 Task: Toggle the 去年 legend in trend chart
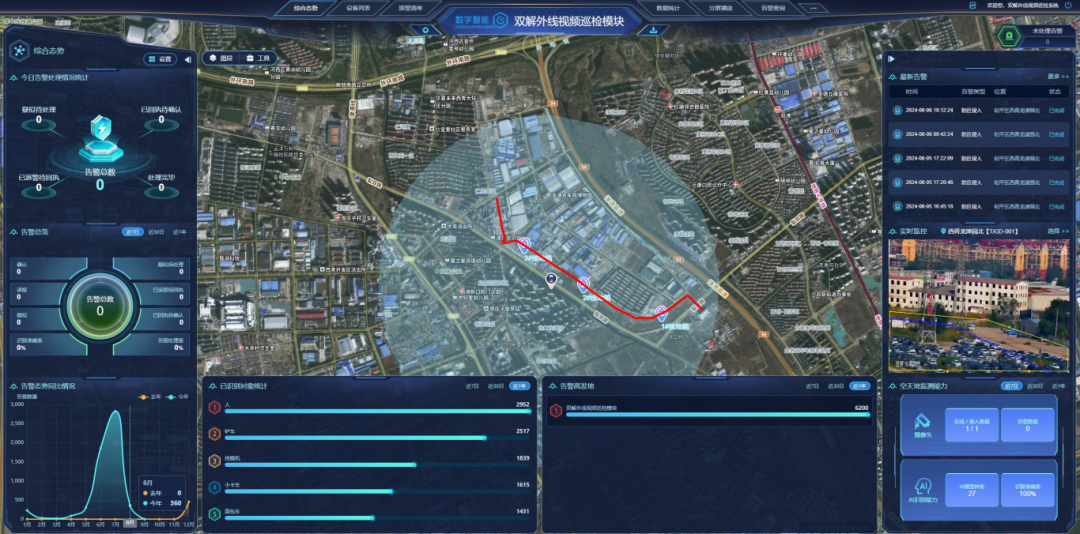coord(150,397)
